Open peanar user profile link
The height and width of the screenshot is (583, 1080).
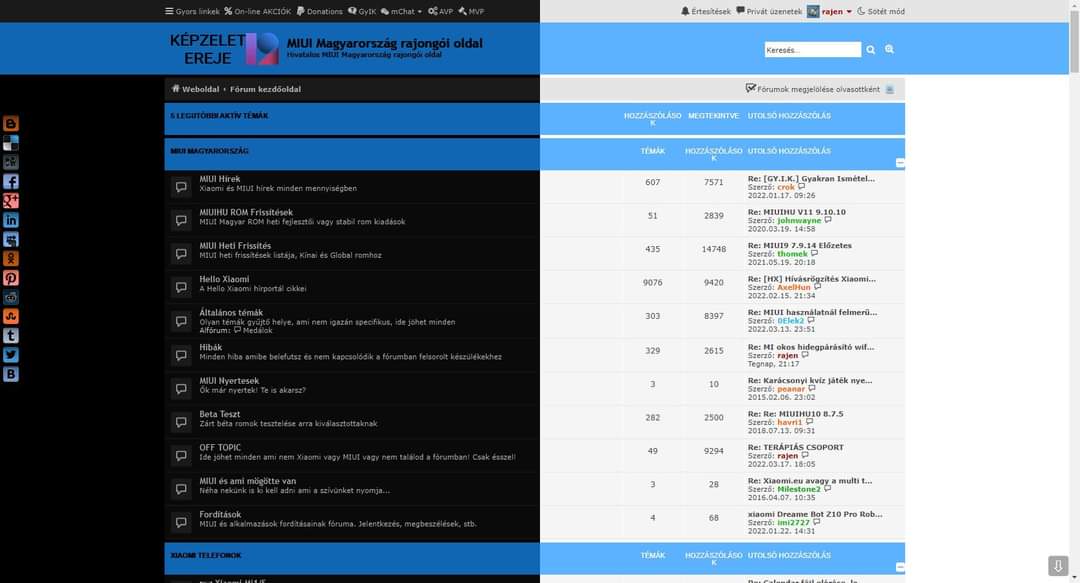coord(791,389)
